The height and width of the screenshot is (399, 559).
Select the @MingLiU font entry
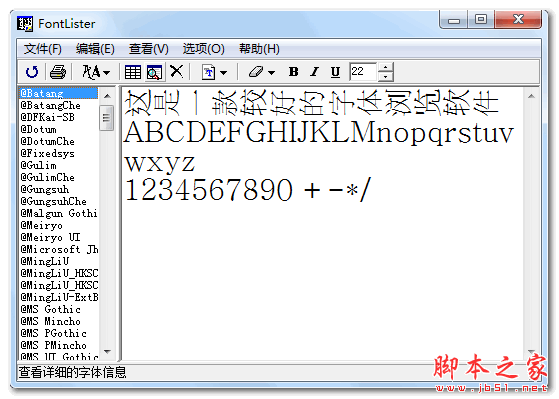pos(58,261)
